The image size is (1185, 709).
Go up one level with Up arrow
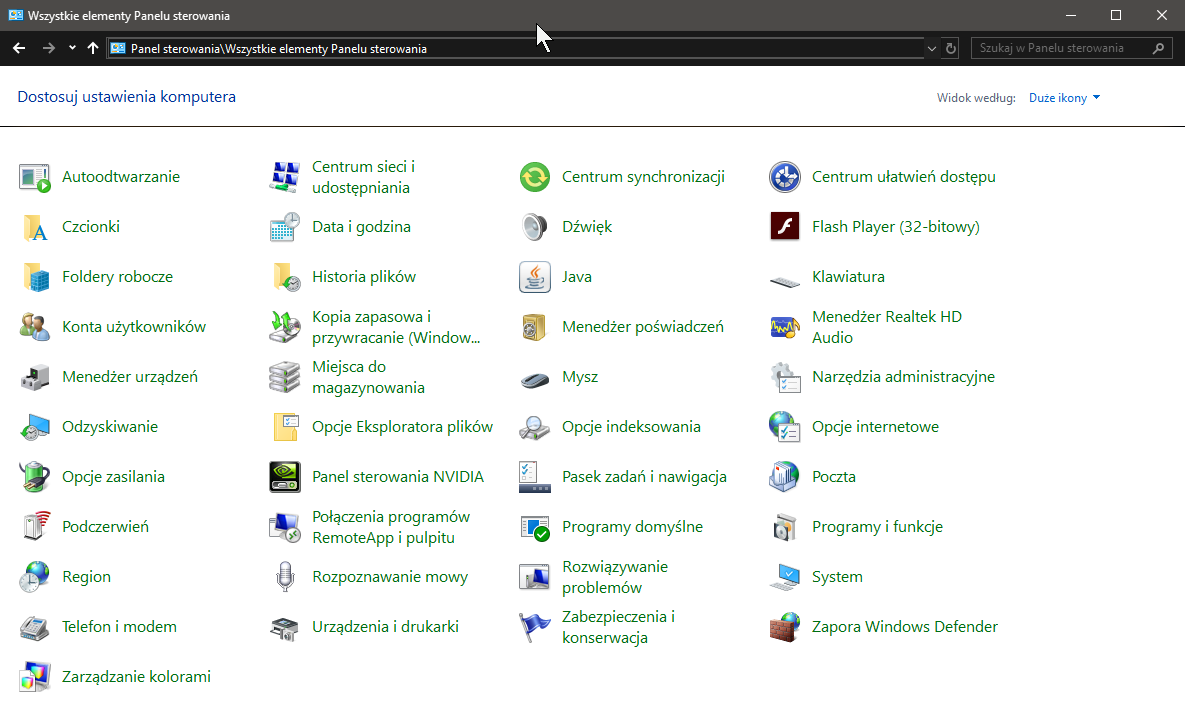(x=93, y=48)
